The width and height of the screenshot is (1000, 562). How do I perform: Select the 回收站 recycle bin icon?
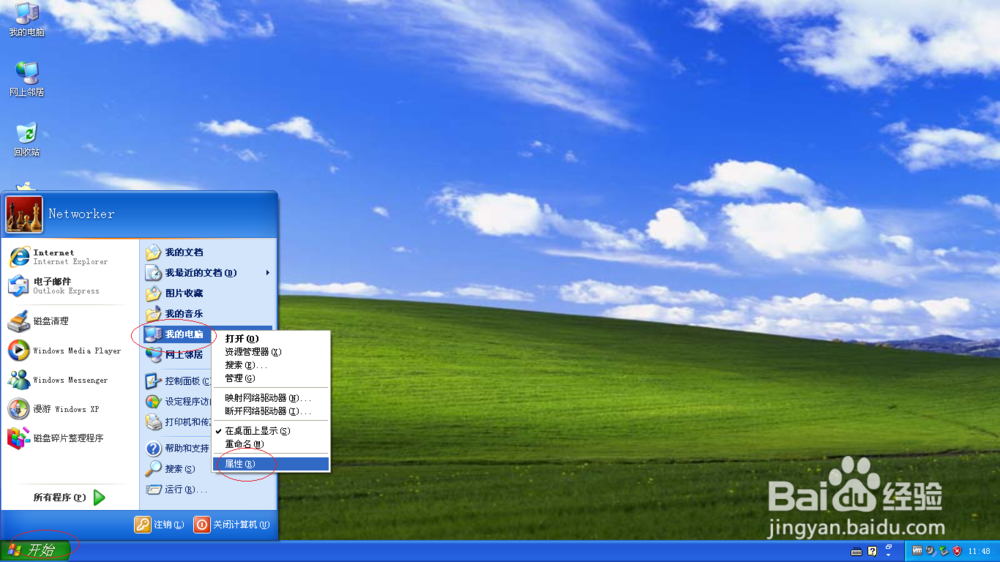(x=27, y=139)
